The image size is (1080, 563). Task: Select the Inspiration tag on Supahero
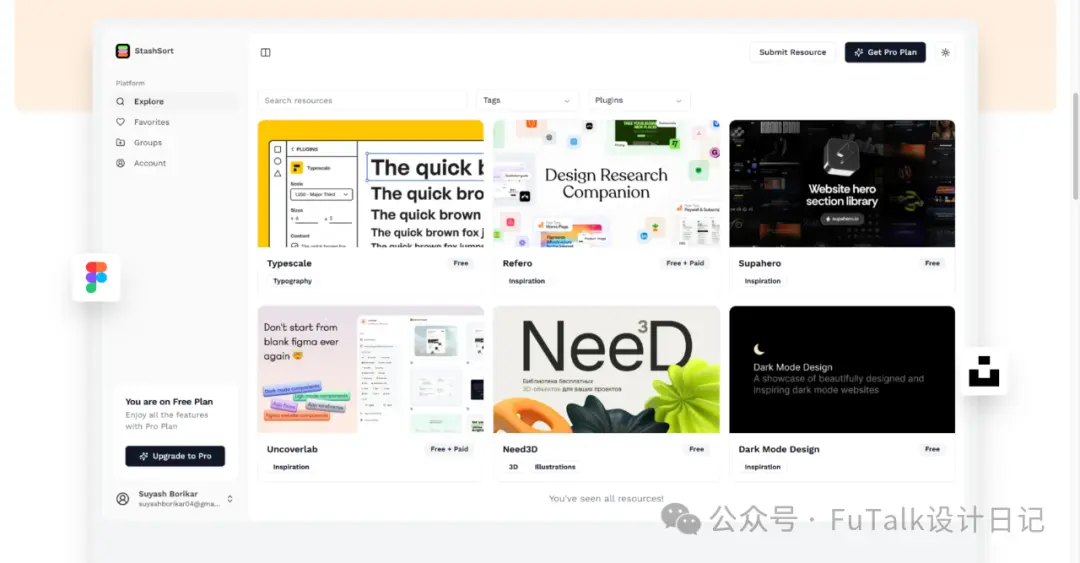(x=762, y=281)
